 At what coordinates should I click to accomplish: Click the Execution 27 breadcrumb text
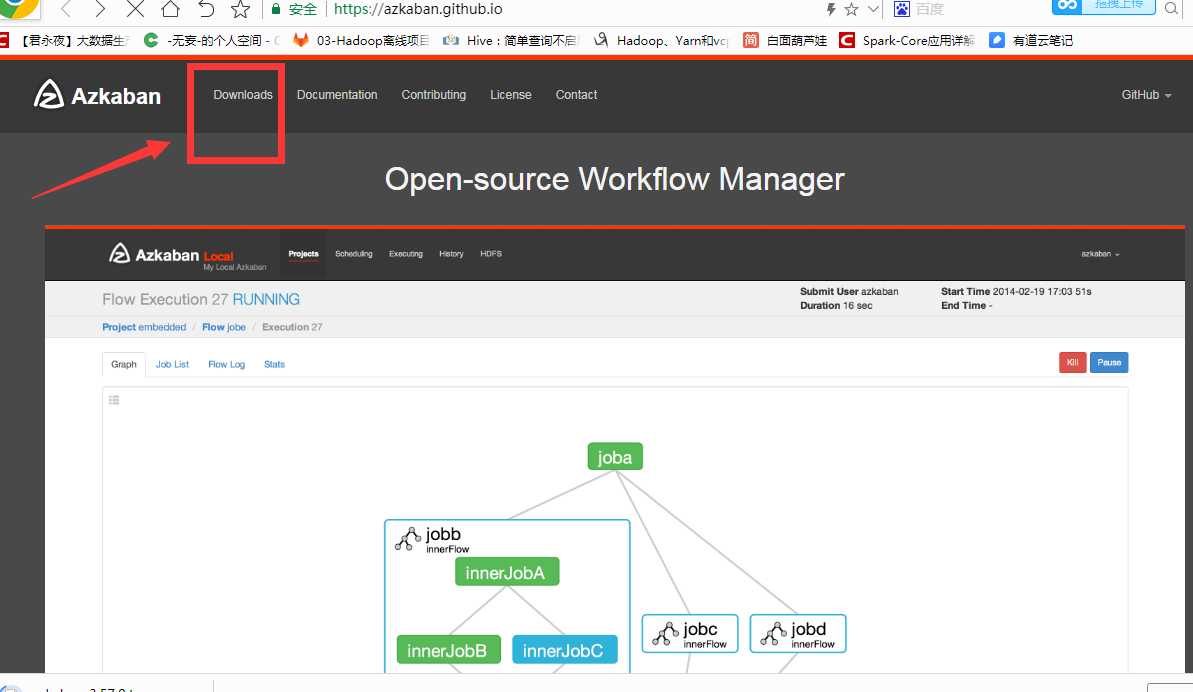pos(292,327)
